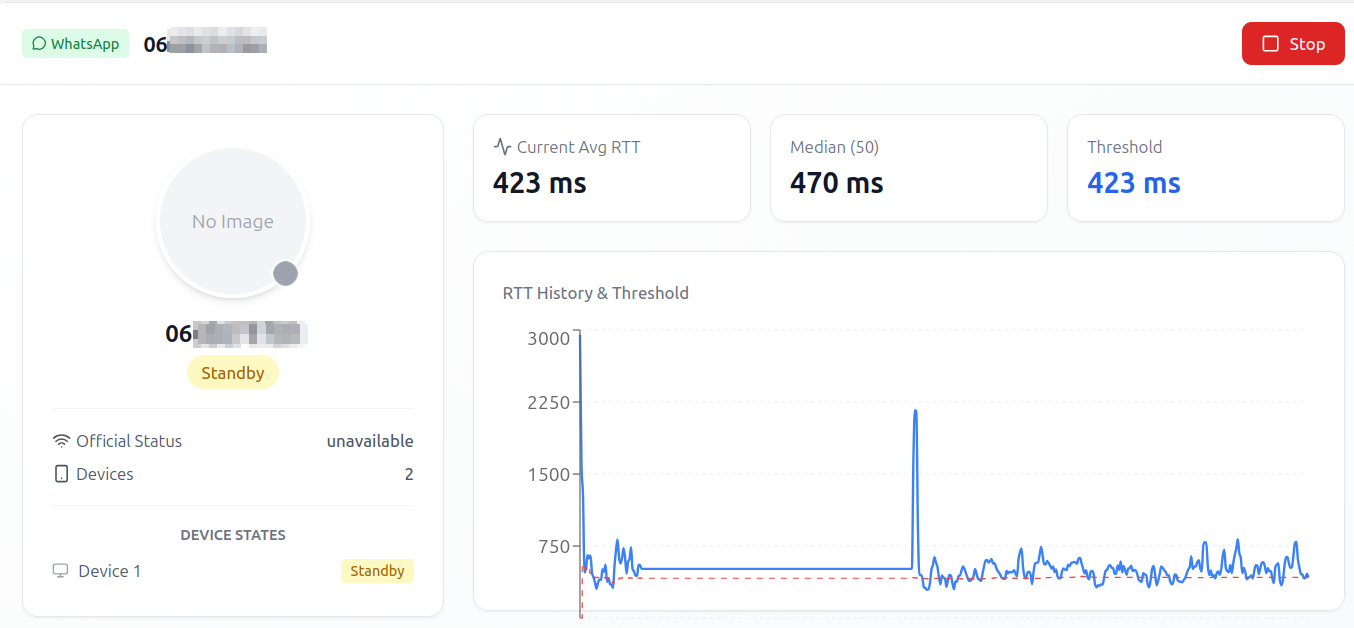1354x628 pixels.
Task: Click the RTT History & Threshold title
Action: click(x=595, y=293)
